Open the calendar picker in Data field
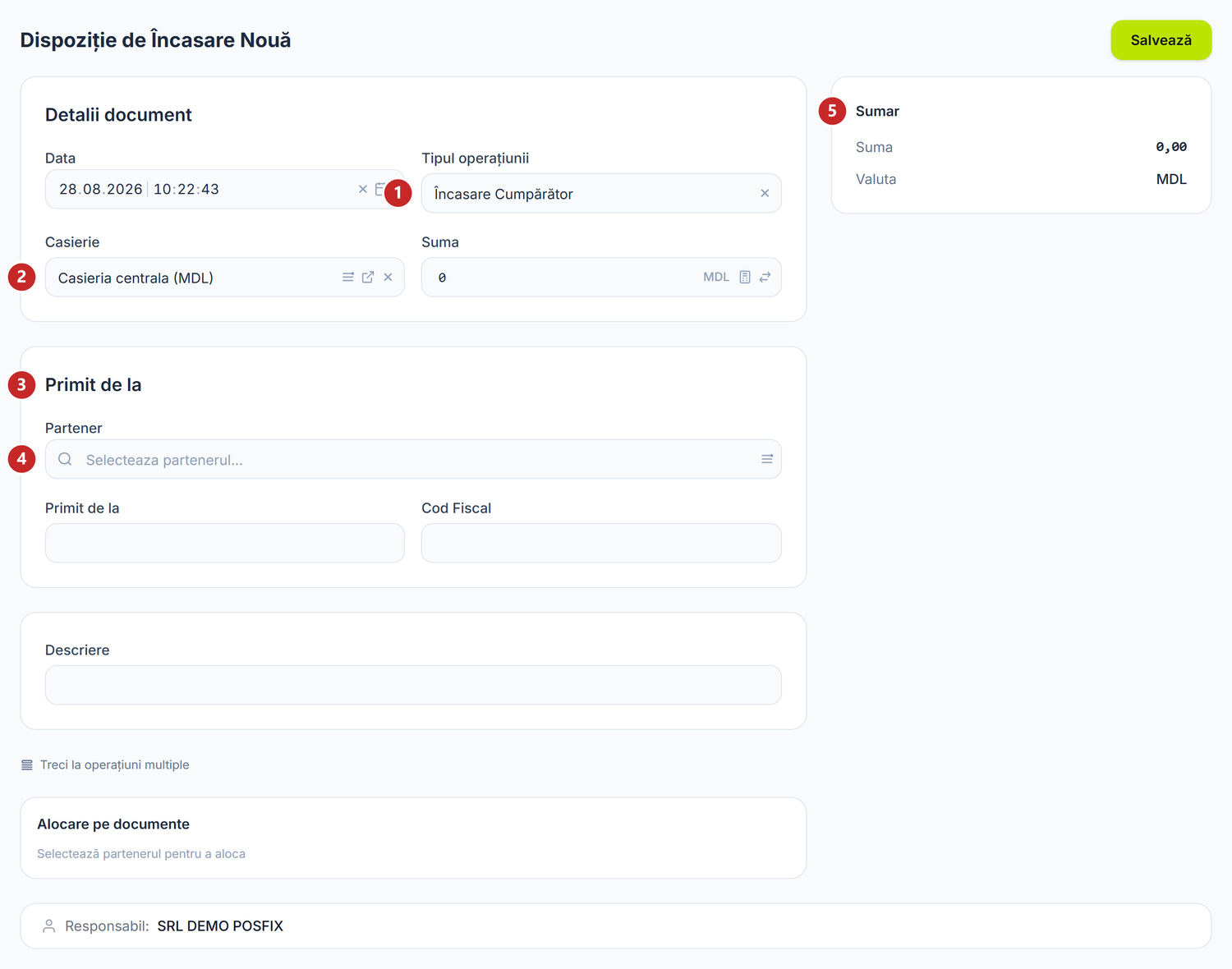The height and width of the screenshot is (969, 1232). click(x=379, y=189)
